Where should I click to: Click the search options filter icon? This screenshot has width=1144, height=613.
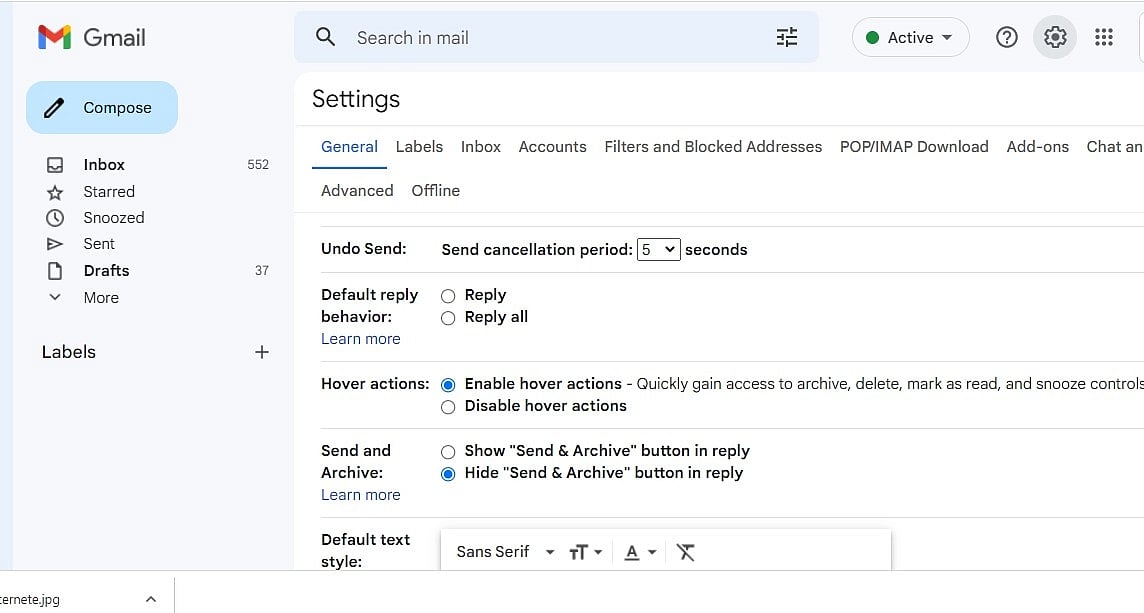tap(787, 38)
